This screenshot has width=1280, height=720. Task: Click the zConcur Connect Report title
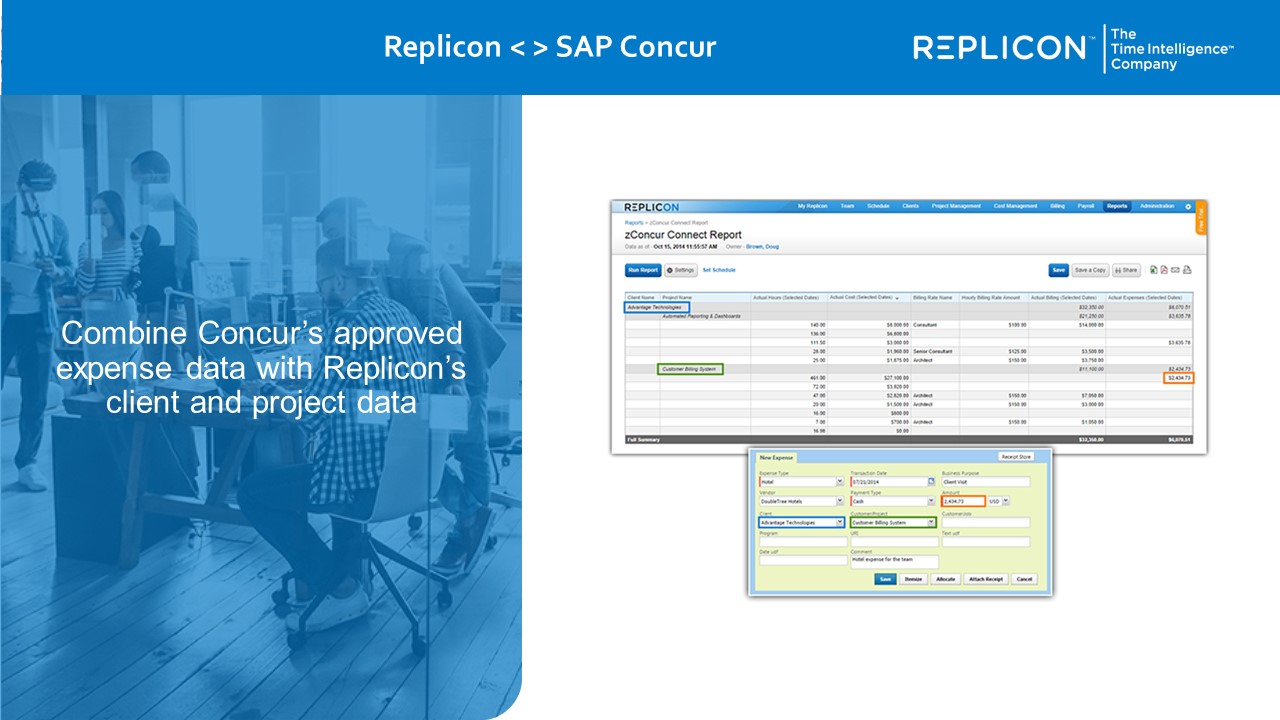tap(683, 235)
